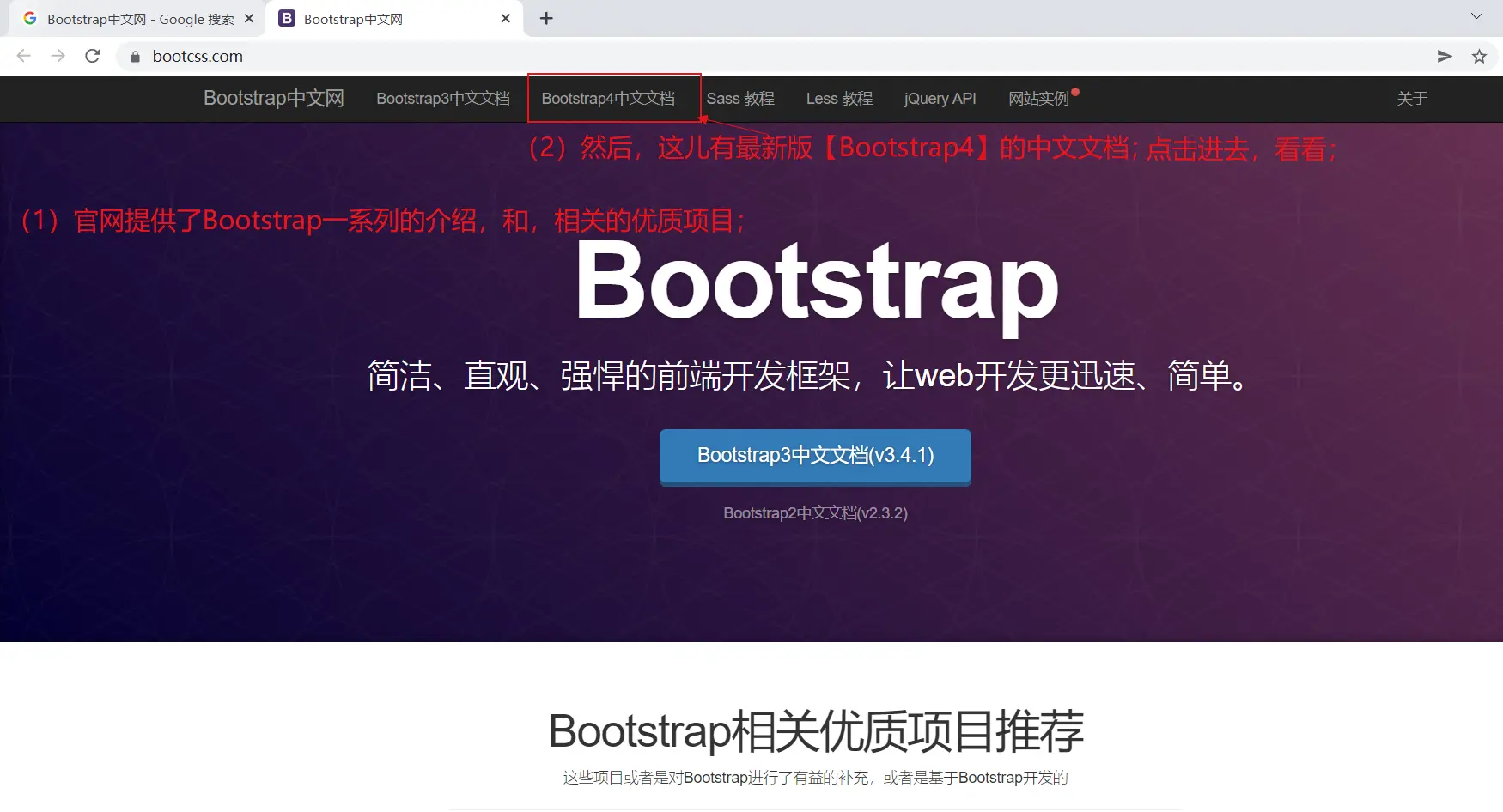
Task: Go forward to the next page
Action: (x=58, y=56)
